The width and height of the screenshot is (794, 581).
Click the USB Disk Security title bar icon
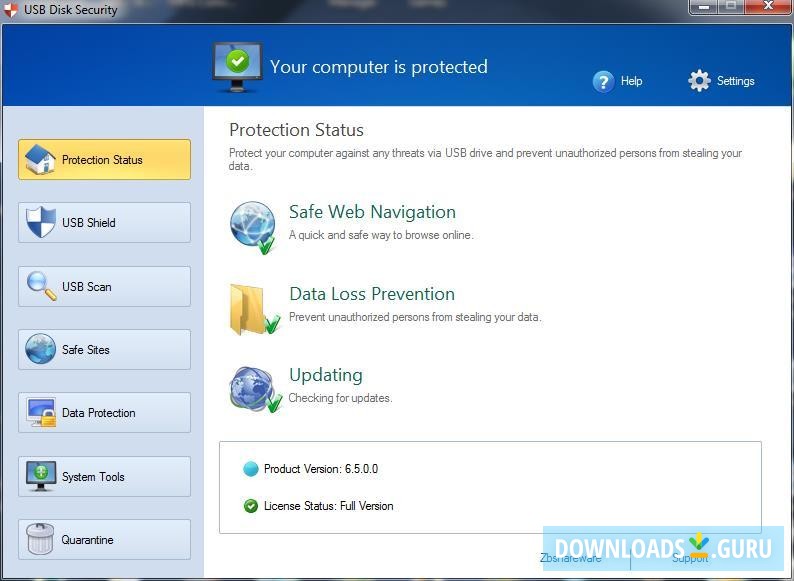tap(10, 10)
